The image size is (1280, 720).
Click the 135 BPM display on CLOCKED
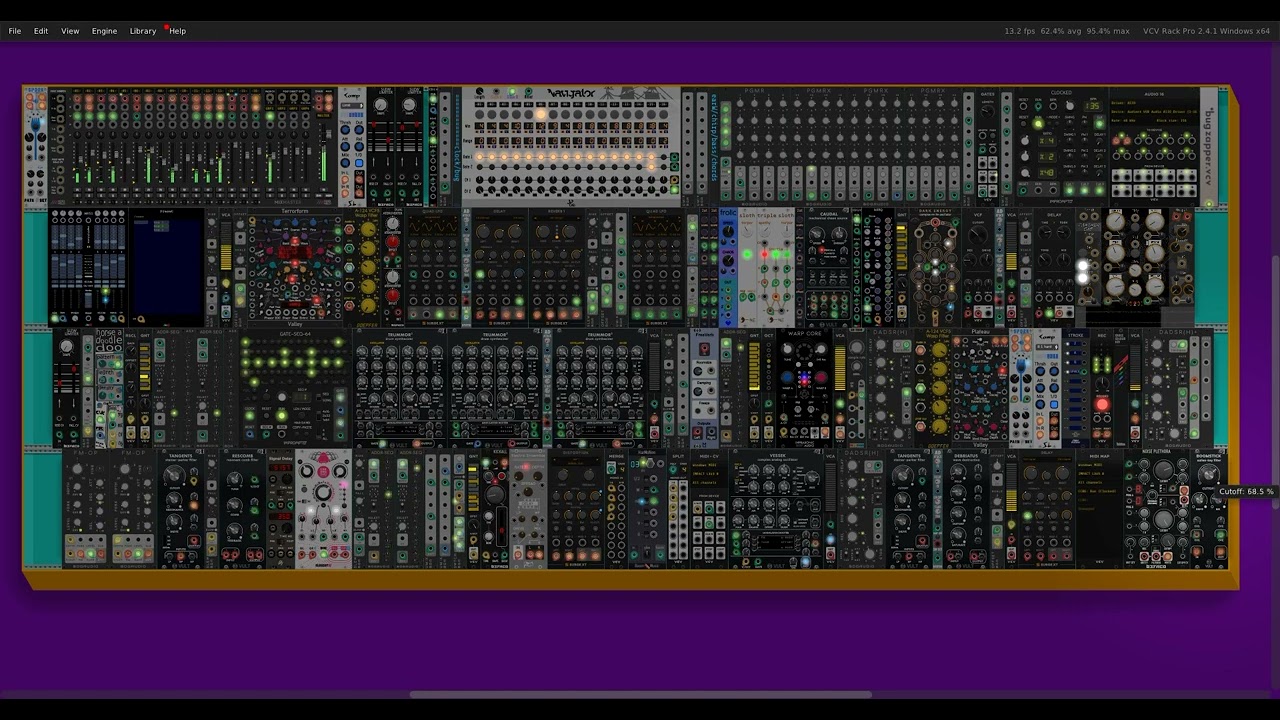pos(1093,105)
